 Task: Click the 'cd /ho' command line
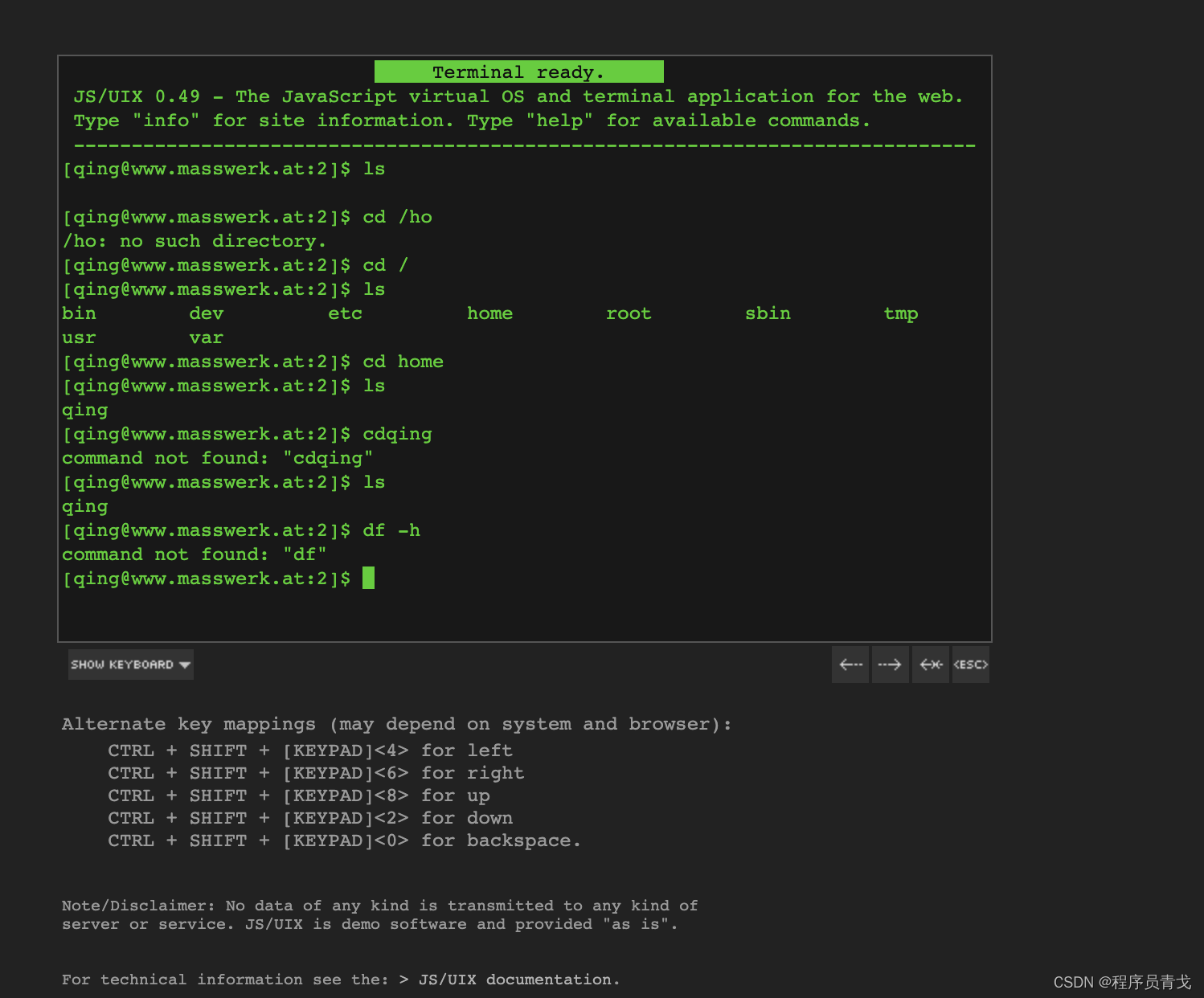point(248,217)
